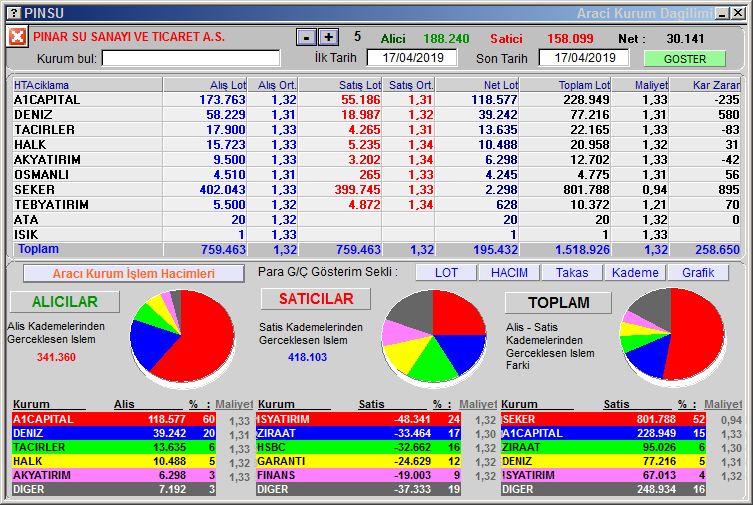Click the Son Tarih date field
Image resolution: width=753 pixels, height=505 pixels.
pos(584,58)
